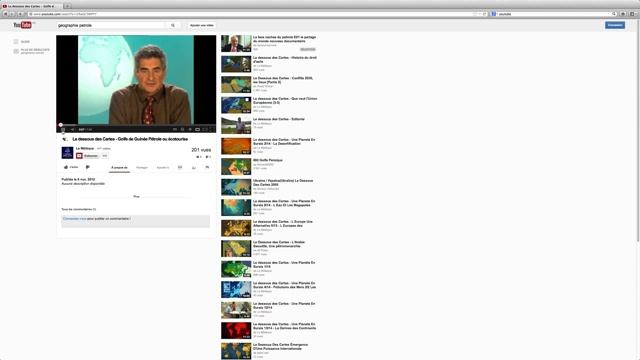Click the statistics chart icon below the video
The image size is (640, 360).
194,168
